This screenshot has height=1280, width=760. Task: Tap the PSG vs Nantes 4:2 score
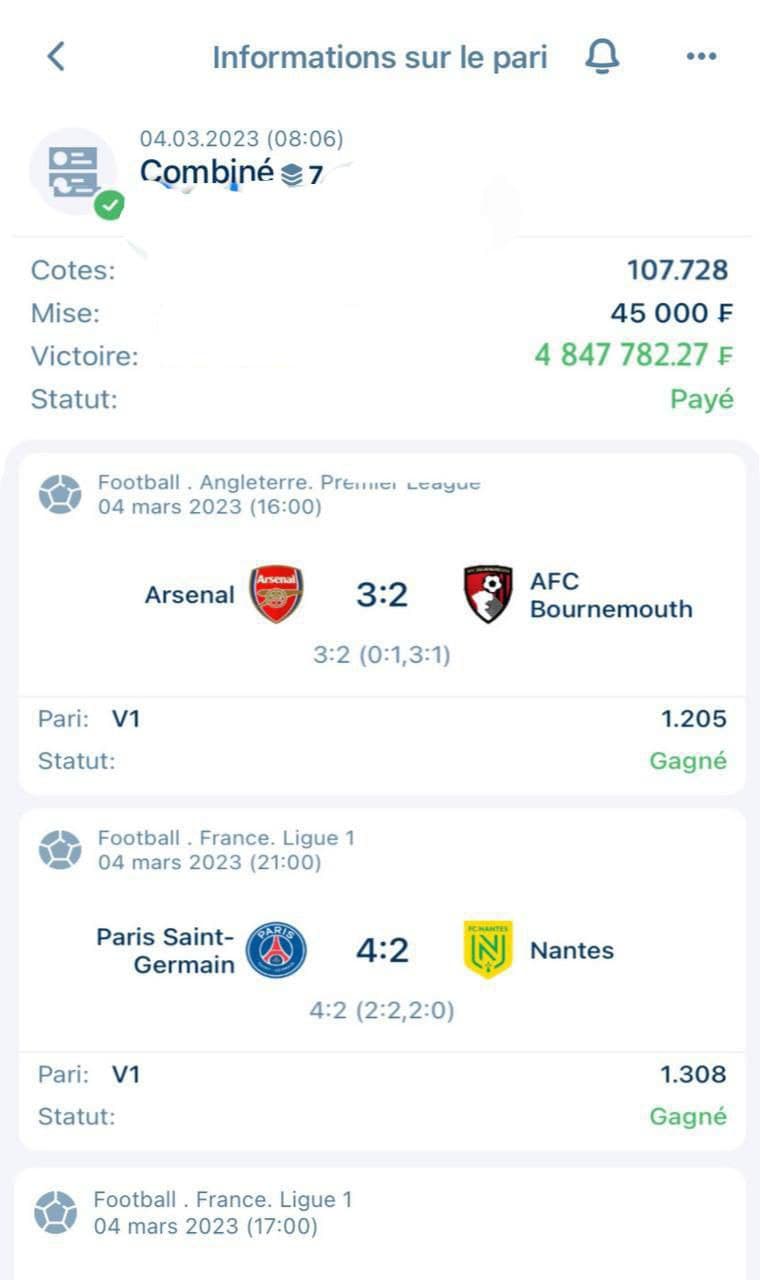tap(382, 950)
